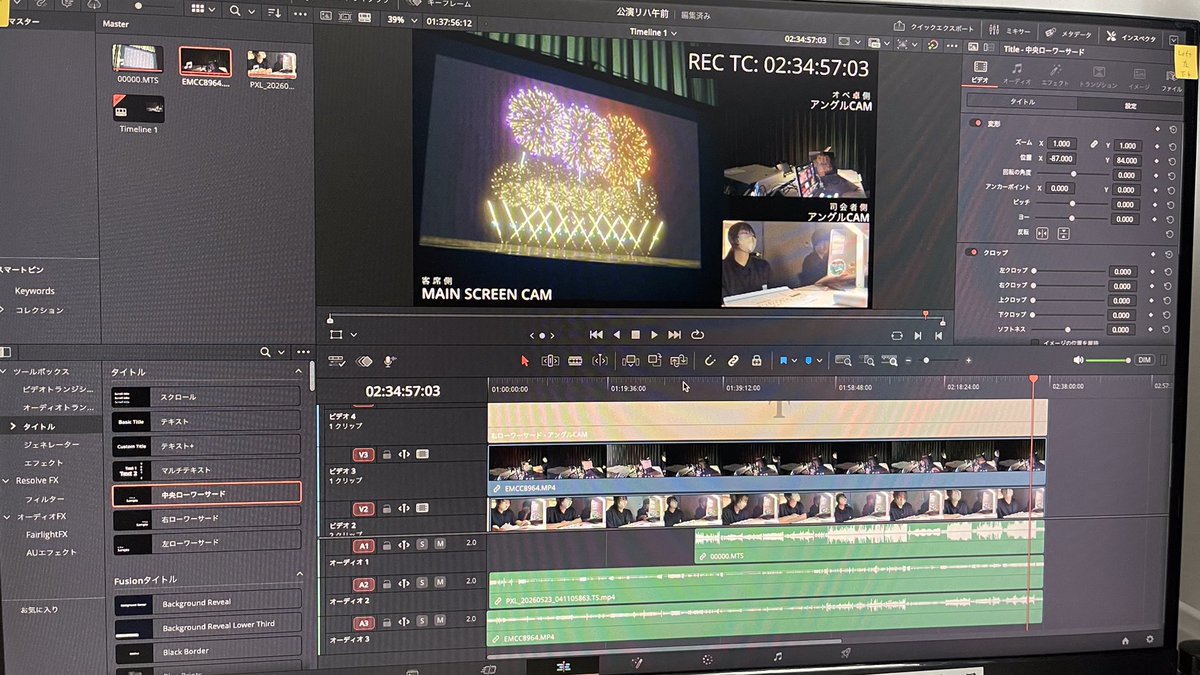Play the timeline forward
Viewport: 1200px width, 675px height.
(654, 335)
